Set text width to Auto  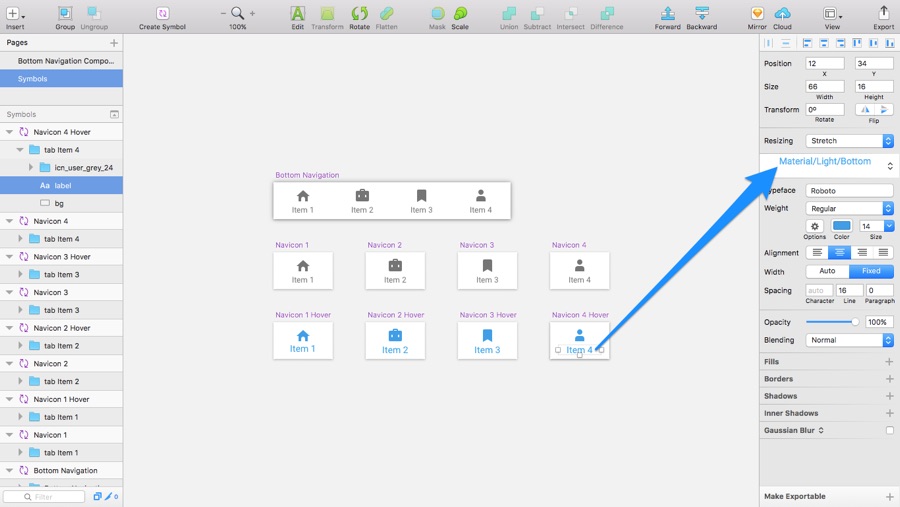(827, 271)
